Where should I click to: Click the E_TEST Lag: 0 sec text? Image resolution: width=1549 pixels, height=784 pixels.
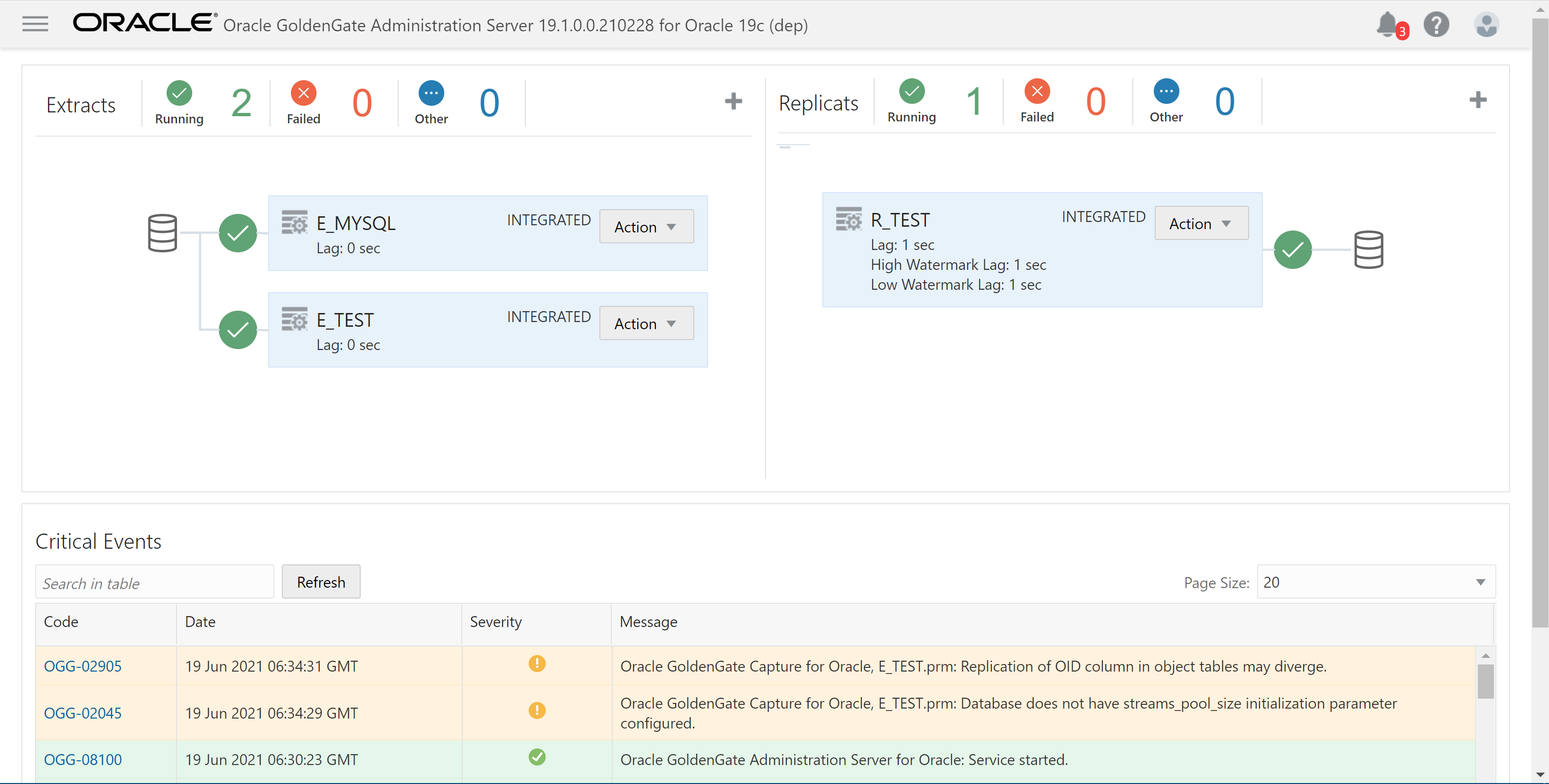[348, 345]
